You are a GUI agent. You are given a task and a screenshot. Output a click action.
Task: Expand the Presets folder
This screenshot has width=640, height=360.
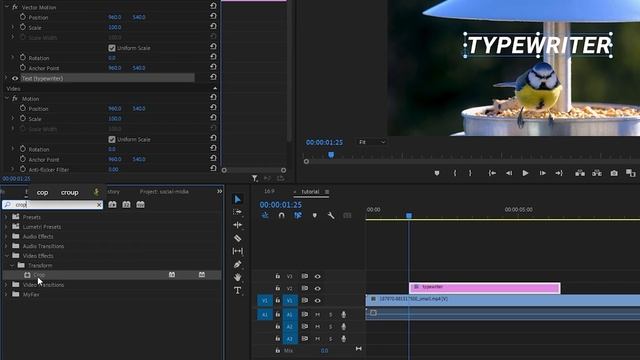(6, 217)
